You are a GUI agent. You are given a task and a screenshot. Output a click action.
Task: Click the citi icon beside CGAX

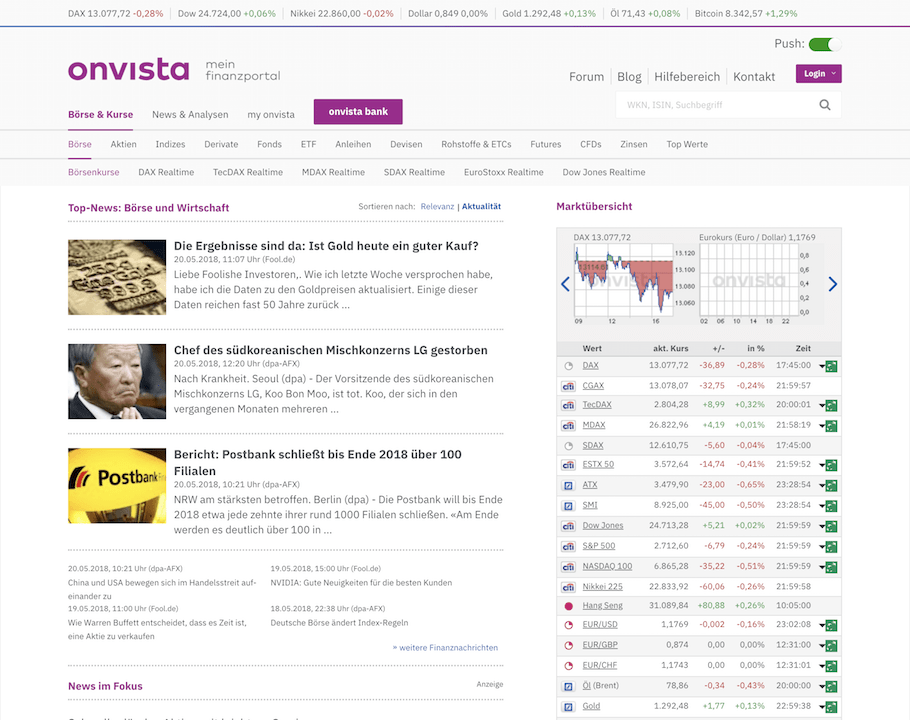coord(569,386)
